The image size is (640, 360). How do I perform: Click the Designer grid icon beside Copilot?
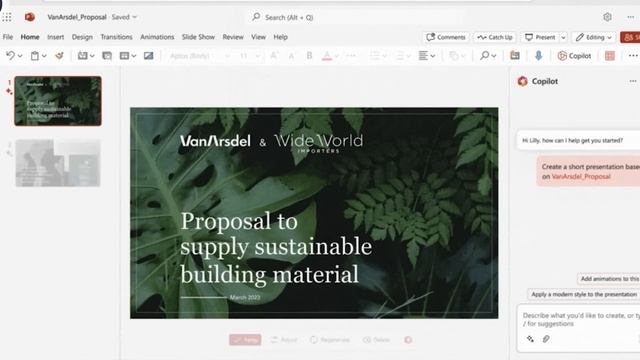(x=610, y=56)
